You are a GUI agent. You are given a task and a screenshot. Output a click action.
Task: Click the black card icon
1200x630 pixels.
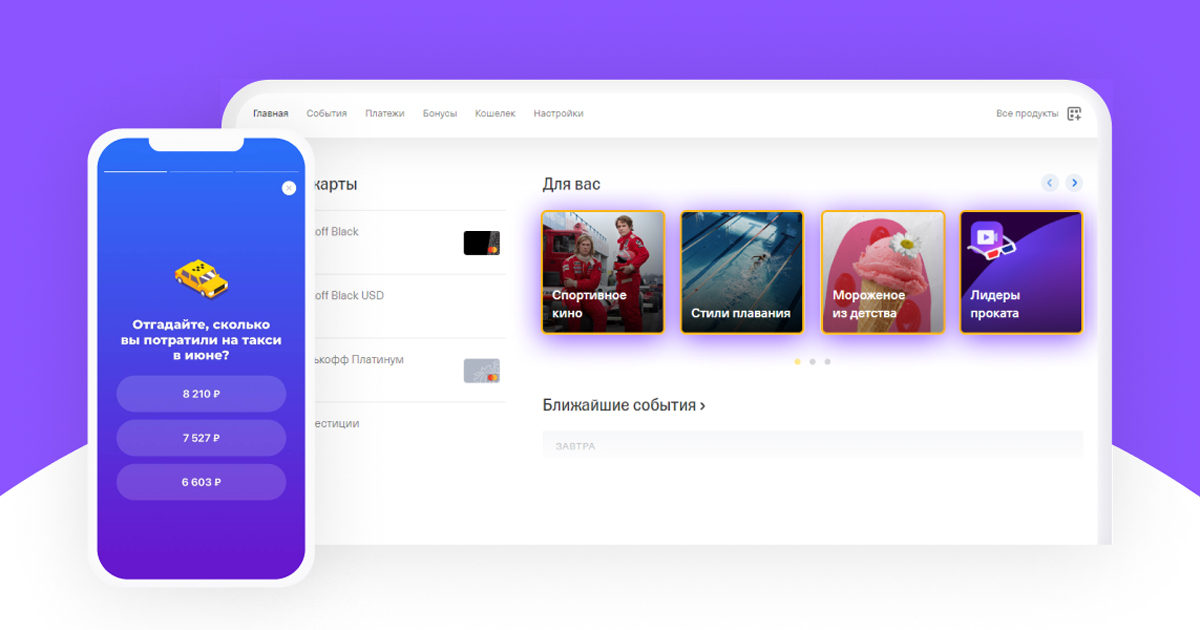(481, 243)
